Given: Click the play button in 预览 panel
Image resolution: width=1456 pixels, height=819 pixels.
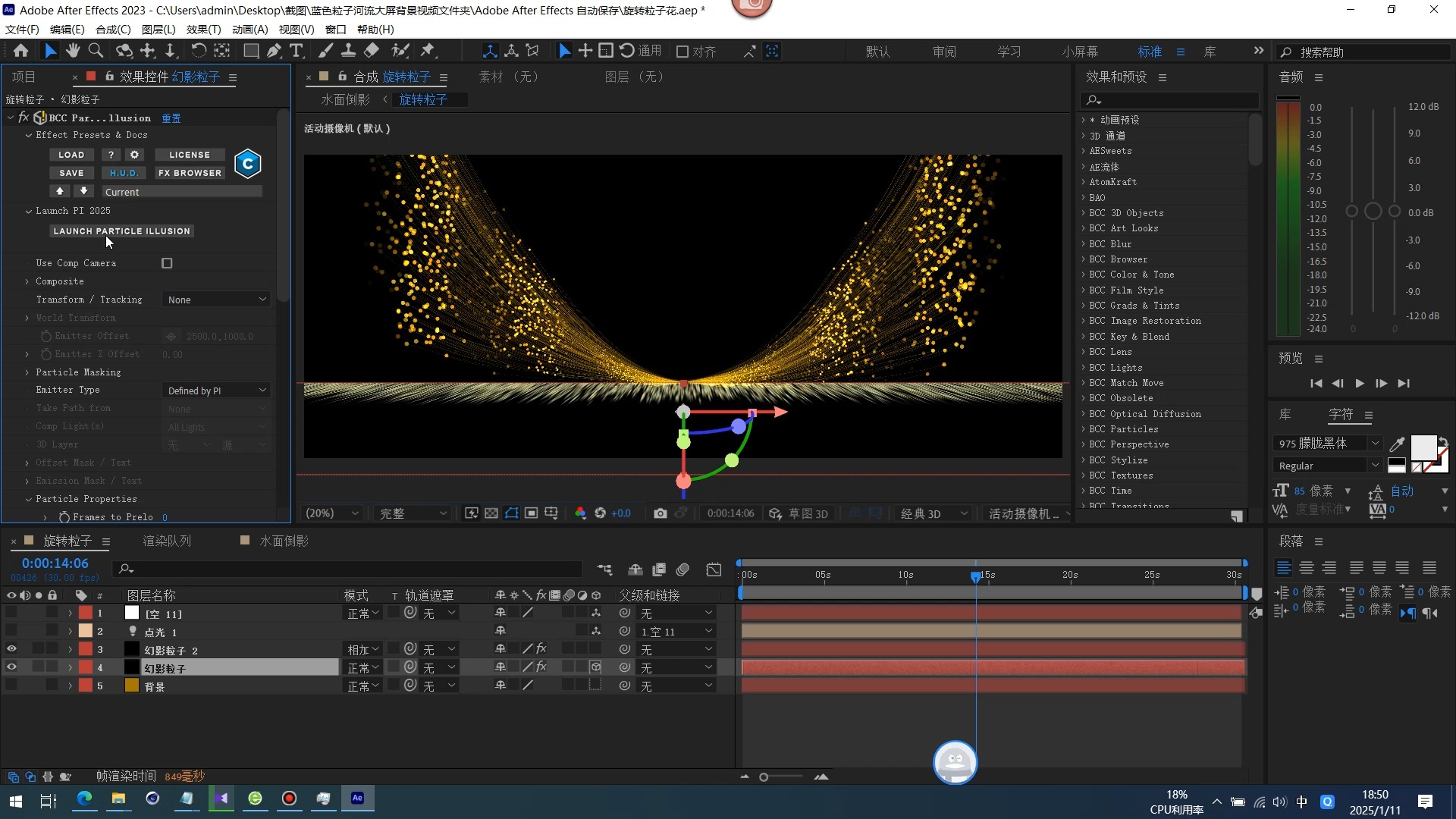Looking at the screenshot, I should (x=1360, y=384).
